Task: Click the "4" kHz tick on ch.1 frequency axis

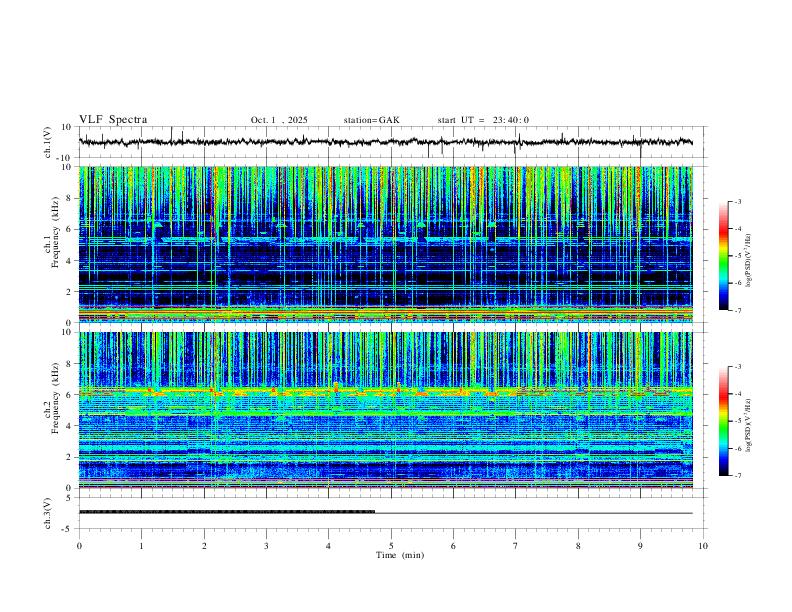Action: (69, 261)
